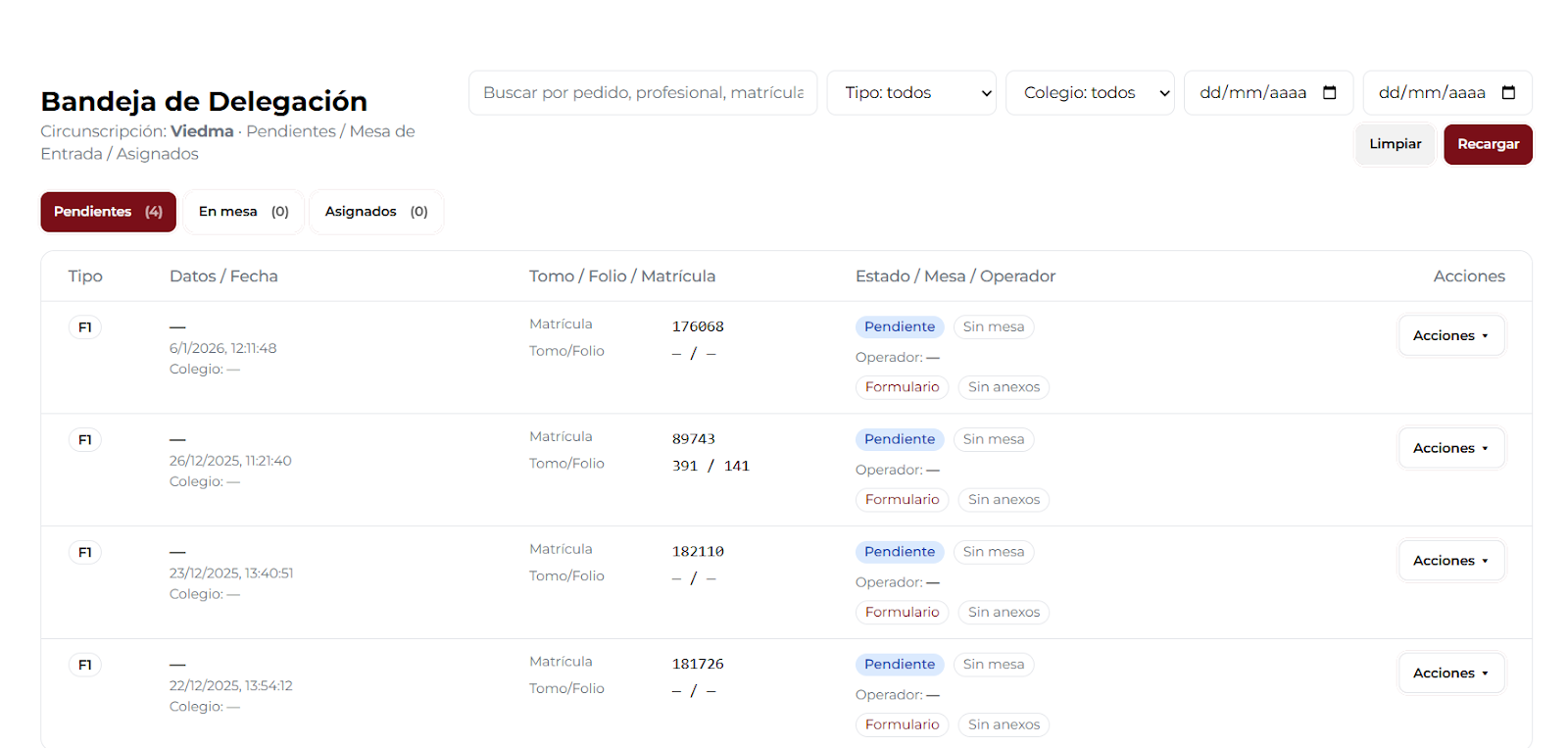1568x748 pixels.
Task: Click Formulario badge for matrícula 176068
Action: coord(902,387)
